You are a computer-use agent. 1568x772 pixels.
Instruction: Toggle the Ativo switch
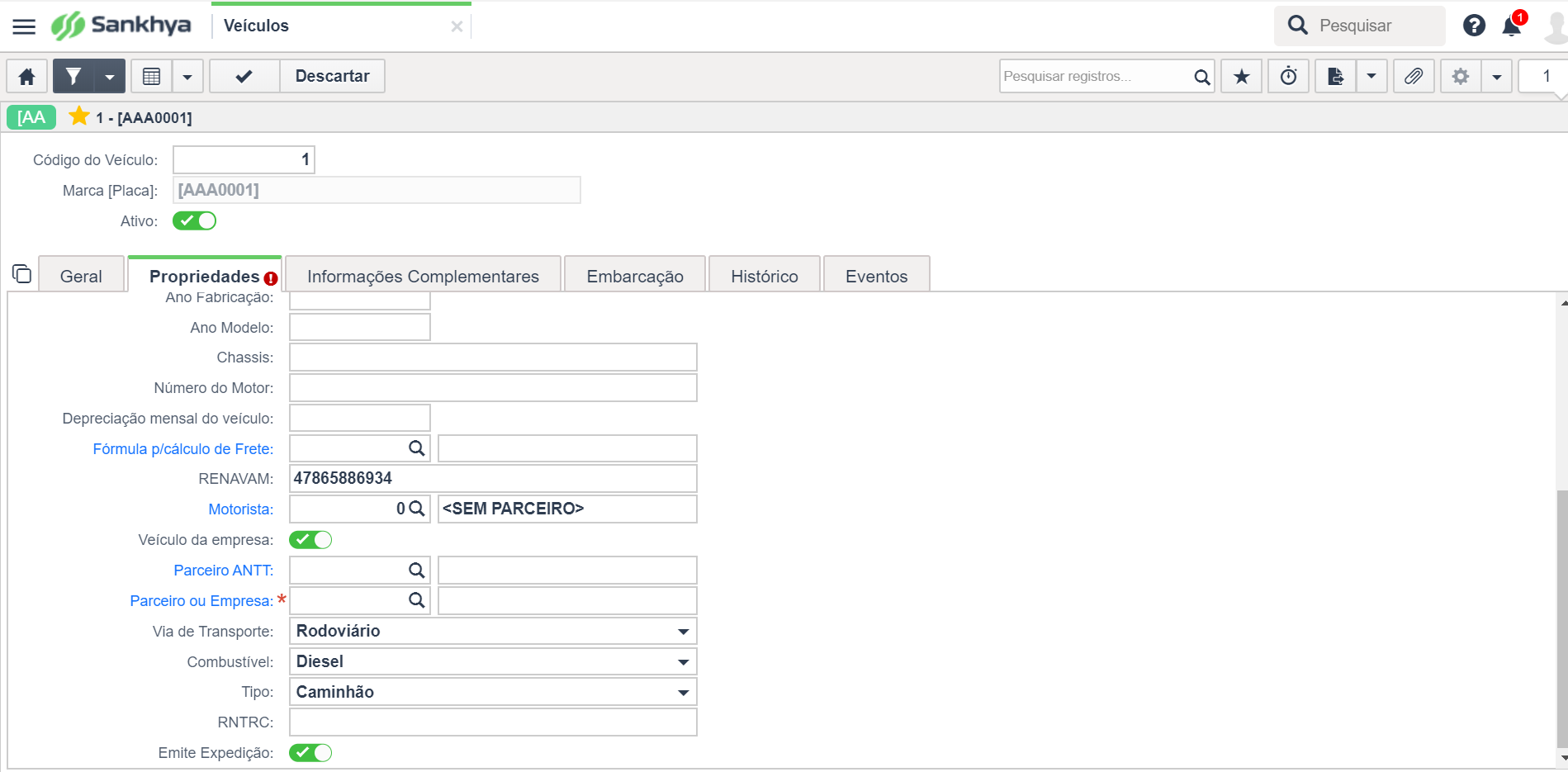194,220
